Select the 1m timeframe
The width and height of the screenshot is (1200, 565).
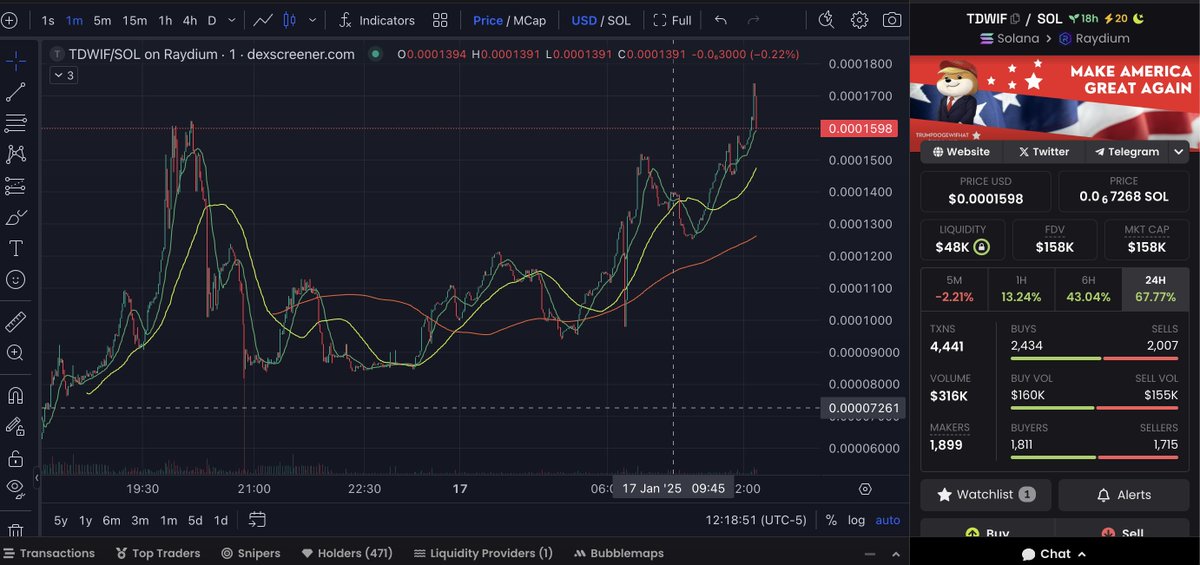coord(74,20)
